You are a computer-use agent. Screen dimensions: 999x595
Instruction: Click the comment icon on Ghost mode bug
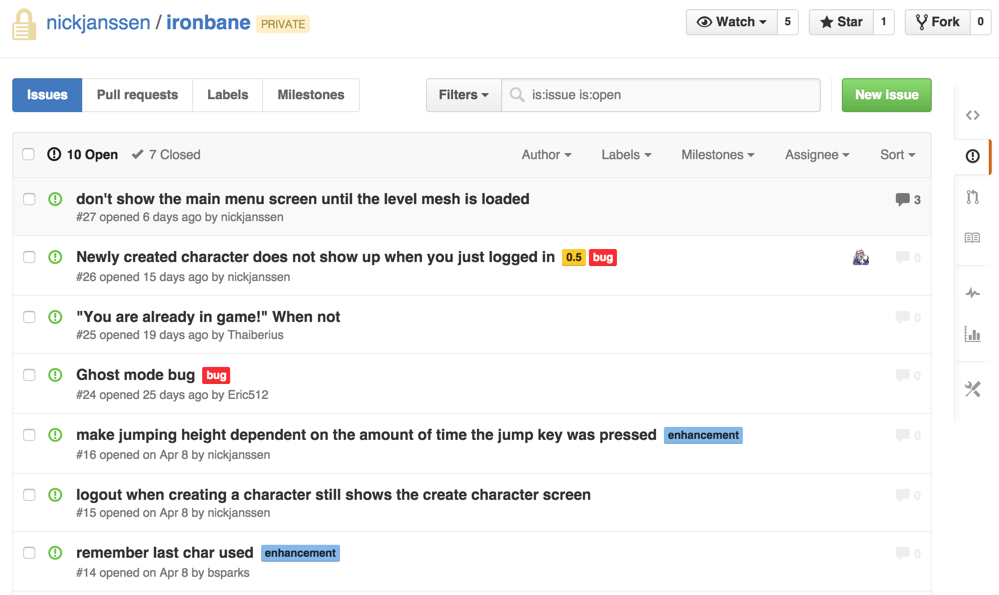[x=902, y=375]
